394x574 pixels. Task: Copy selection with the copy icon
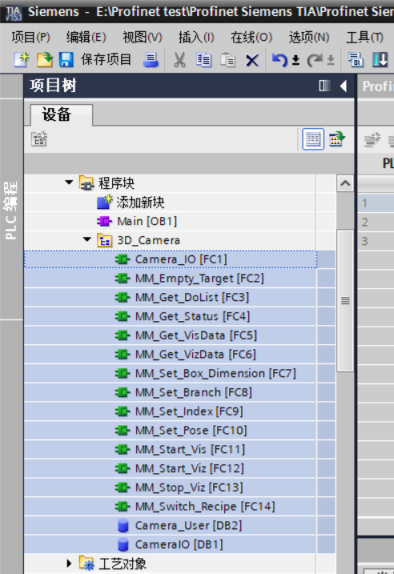click(204, 60)
